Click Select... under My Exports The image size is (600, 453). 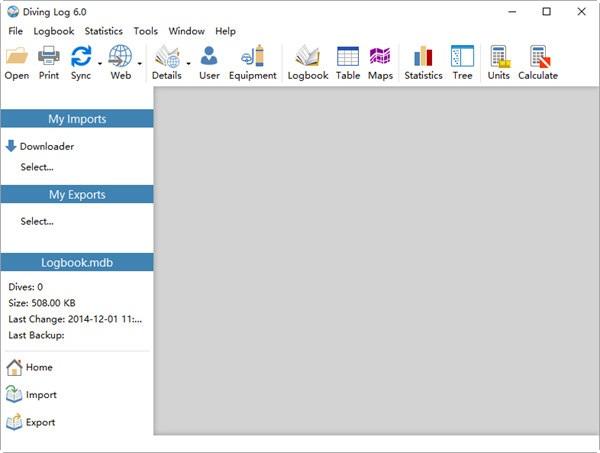pyautogui.click(x=37, y=221)
